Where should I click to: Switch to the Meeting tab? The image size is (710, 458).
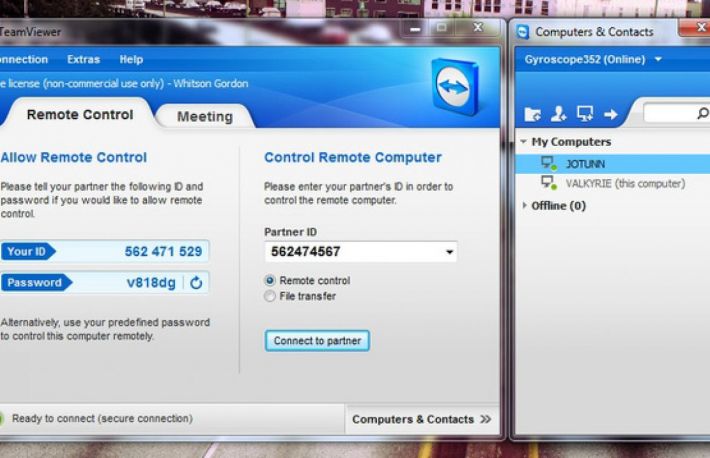coord(204,117)
